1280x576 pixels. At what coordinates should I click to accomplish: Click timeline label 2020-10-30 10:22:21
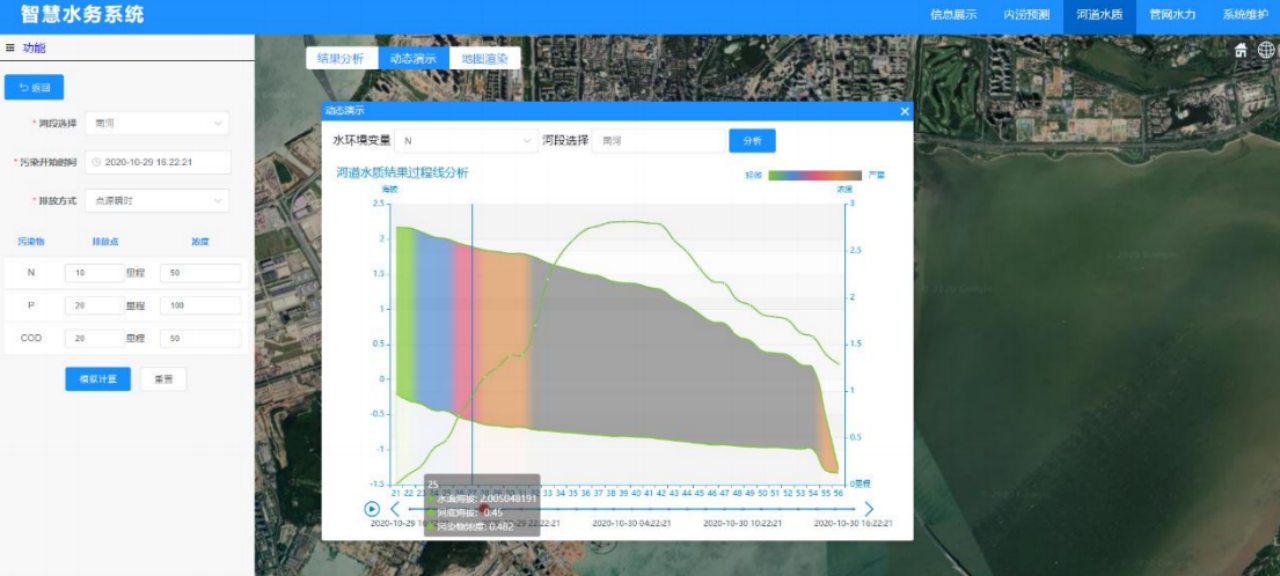[x=742, y=522]
